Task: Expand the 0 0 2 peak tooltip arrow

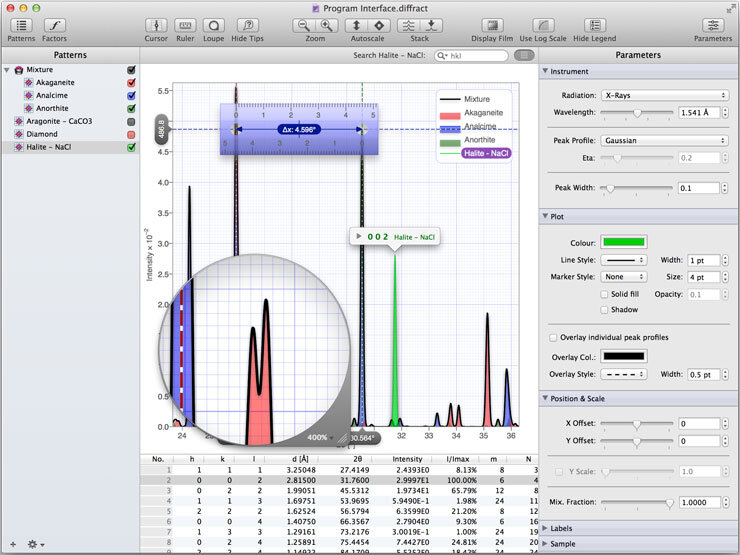Action: 359,236
